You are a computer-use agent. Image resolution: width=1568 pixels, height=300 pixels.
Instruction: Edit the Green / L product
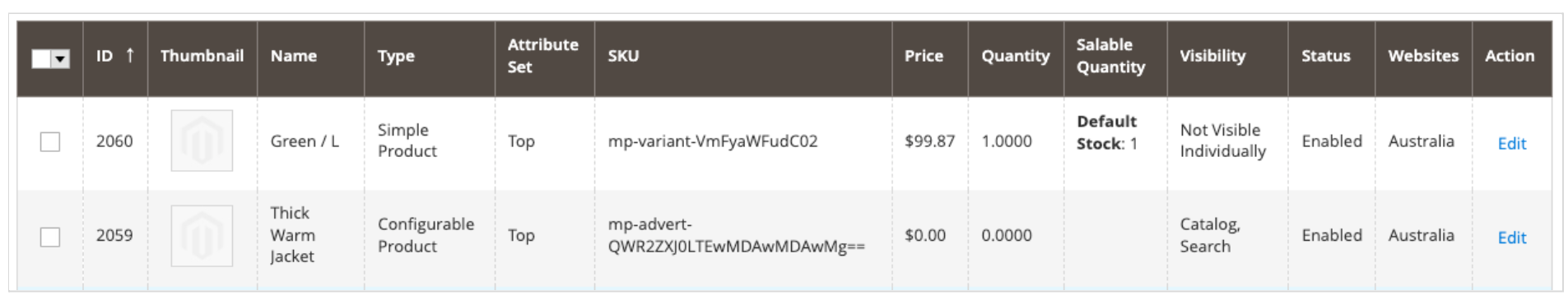(1511, 143)
